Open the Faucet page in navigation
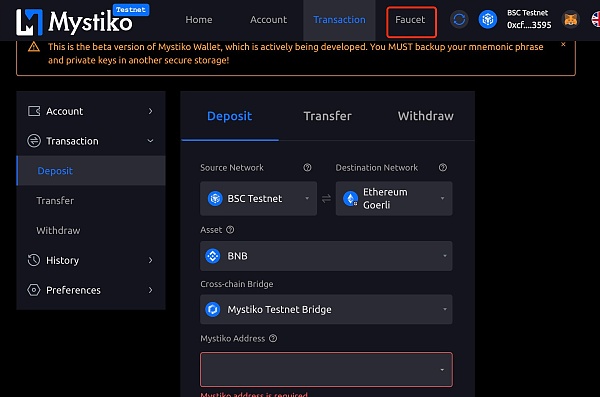The image size is (600, 397). [x=411, y=21]
